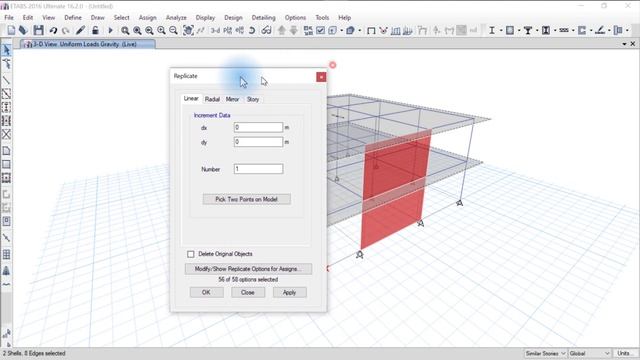Open Modify/Show Replicate Options for Assigns

coord(248,269)
